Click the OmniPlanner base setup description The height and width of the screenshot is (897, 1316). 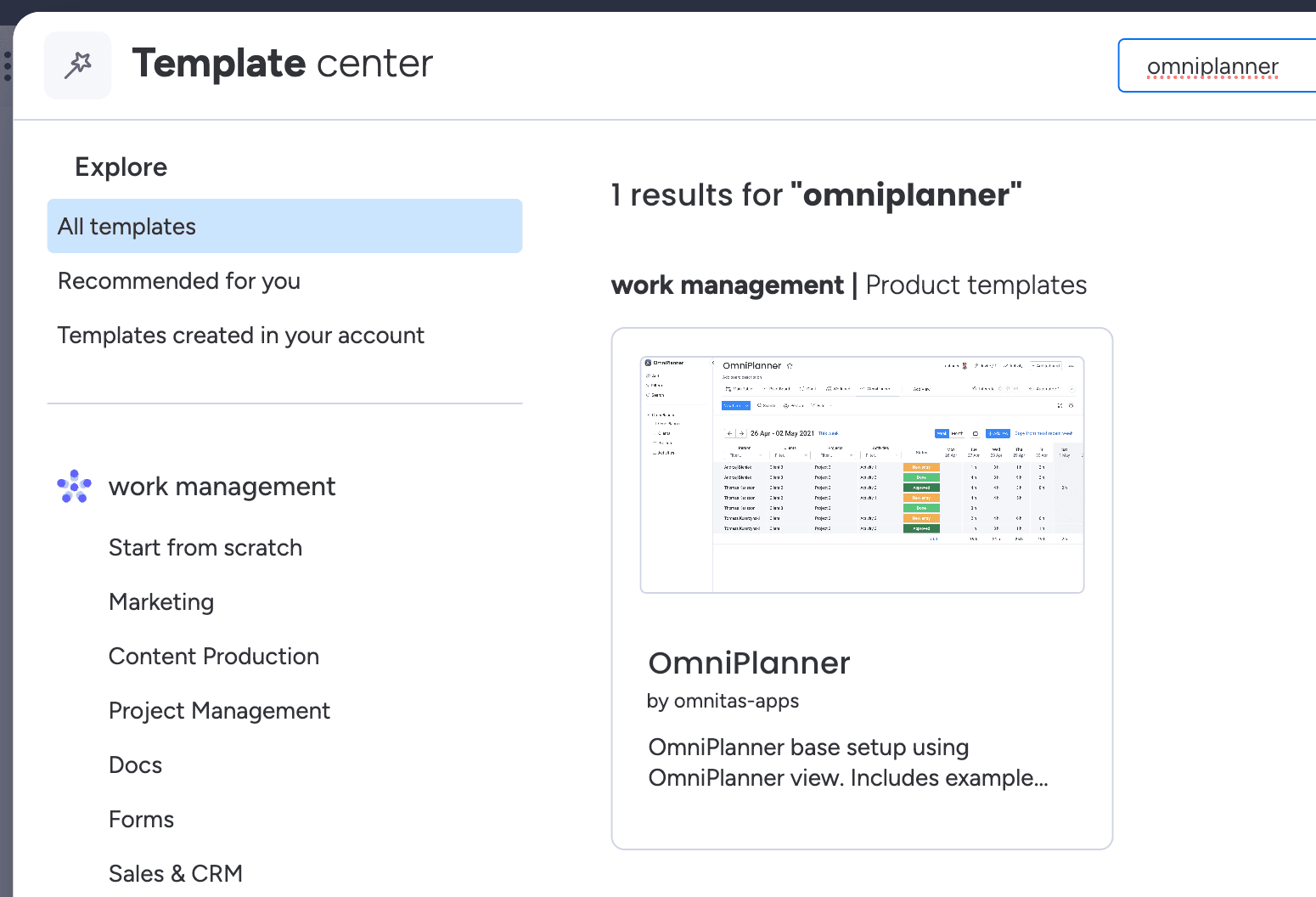[848, 763]
